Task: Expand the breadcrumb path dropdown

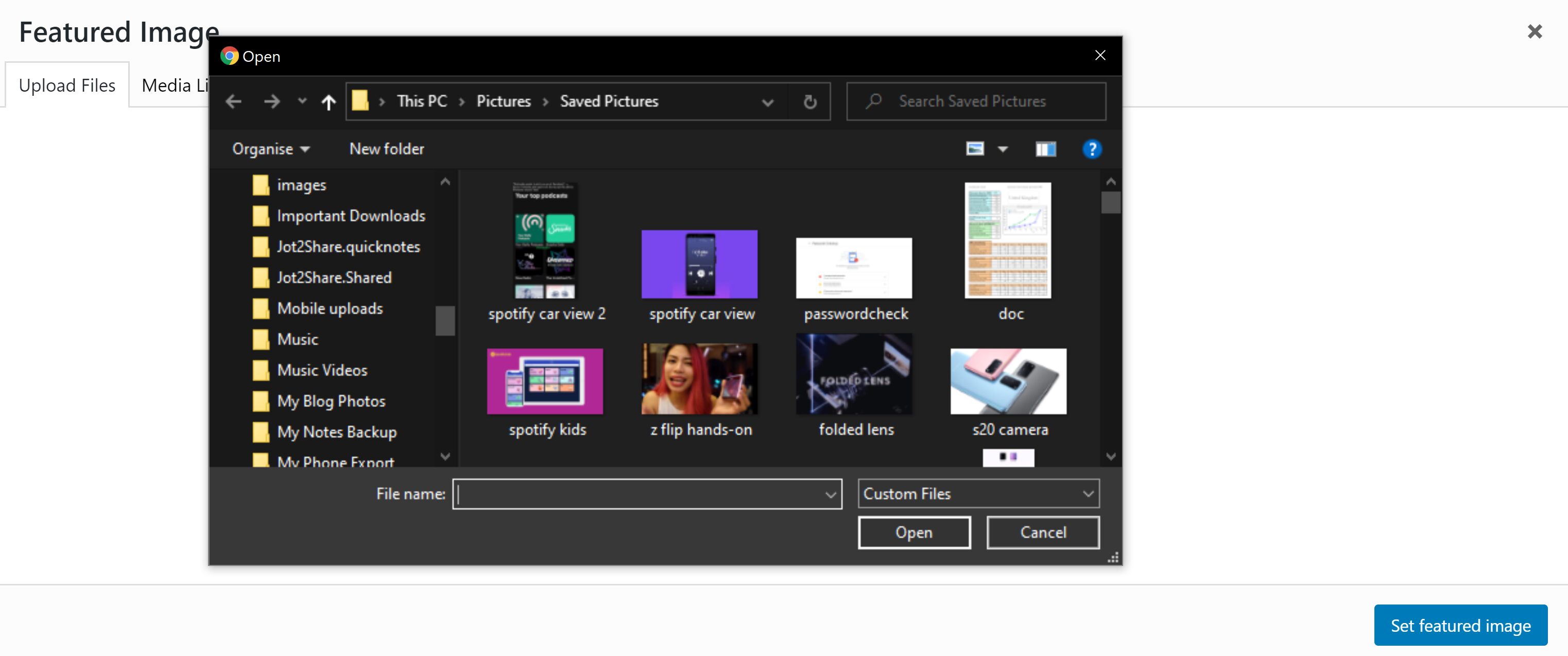Action: click(766, 101)
